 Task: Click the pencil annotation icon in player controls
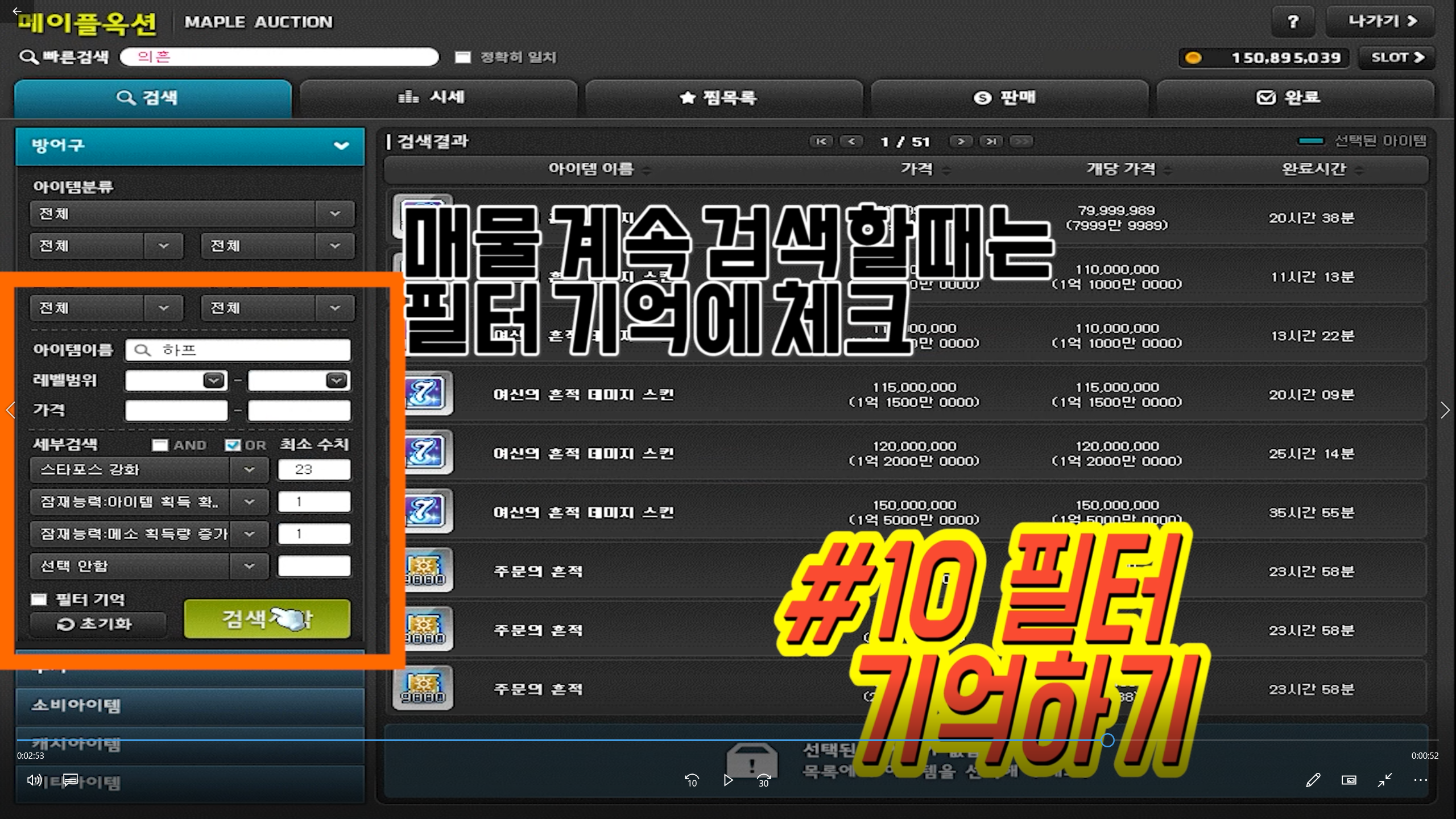point(1313,780)
